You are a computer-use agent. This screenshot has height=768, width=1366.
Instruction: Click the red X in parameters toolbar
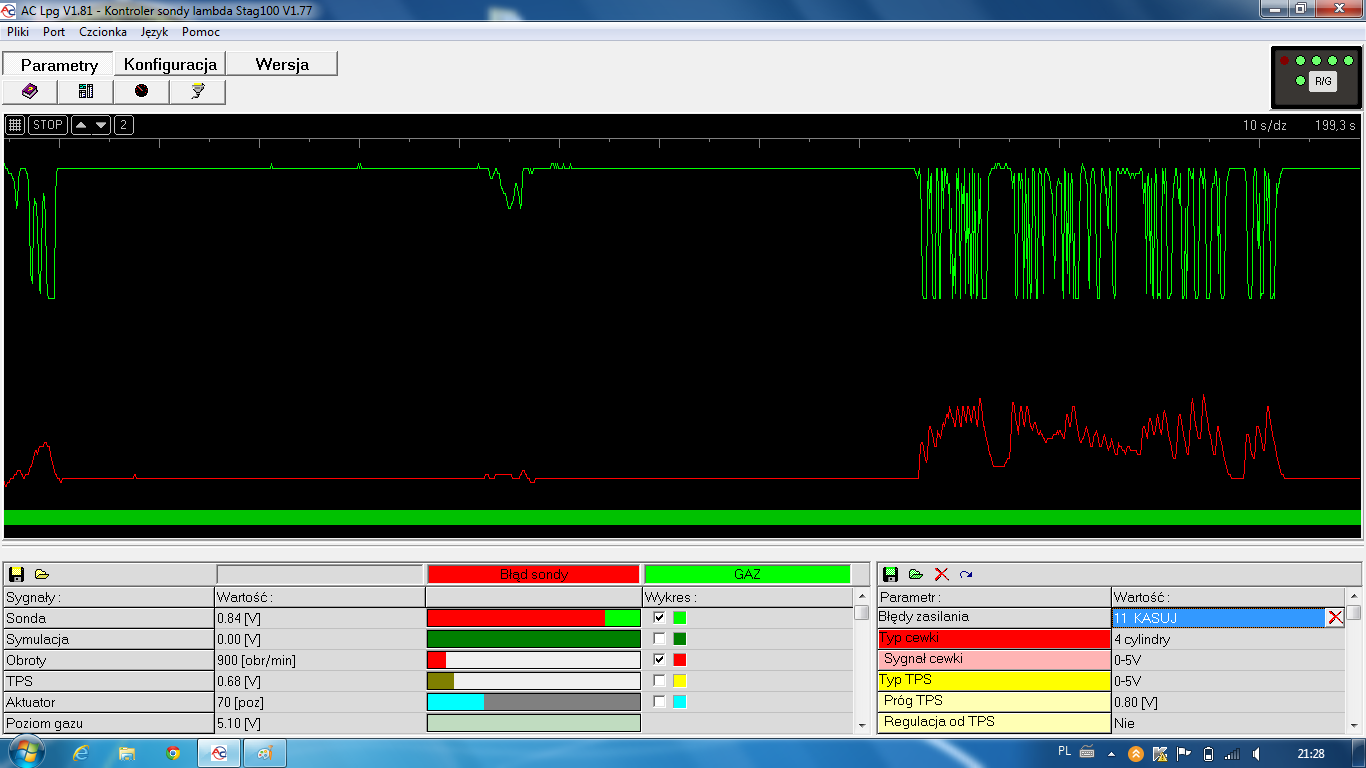941,574
